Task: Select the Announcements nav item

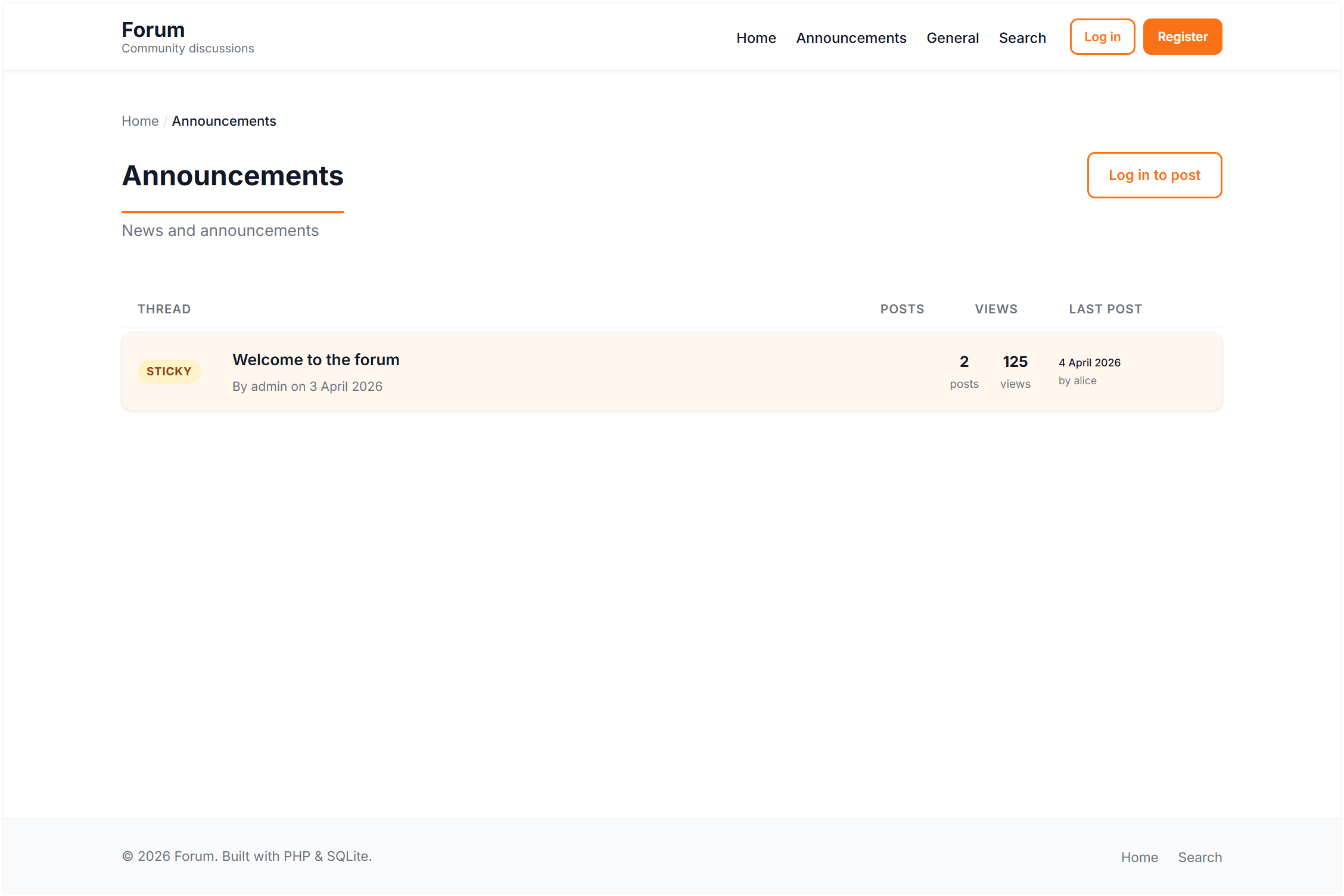Action: coord(851,37)
